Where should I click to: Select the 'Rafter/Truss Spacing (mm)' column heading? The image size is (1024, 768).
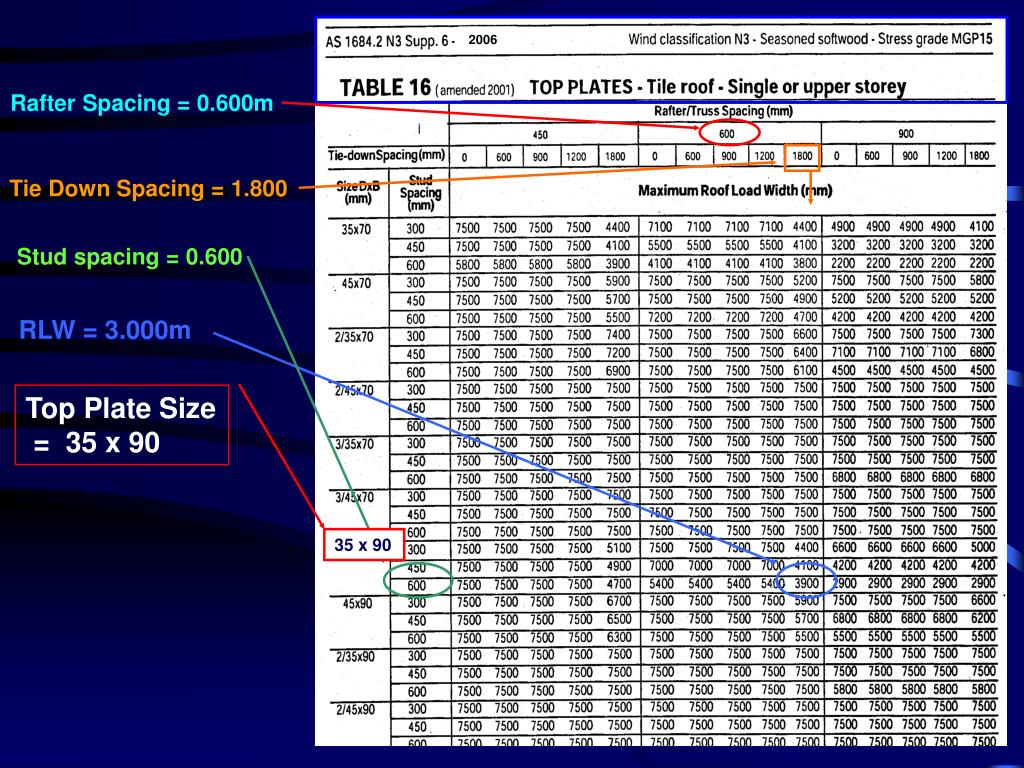click(723, 111)
